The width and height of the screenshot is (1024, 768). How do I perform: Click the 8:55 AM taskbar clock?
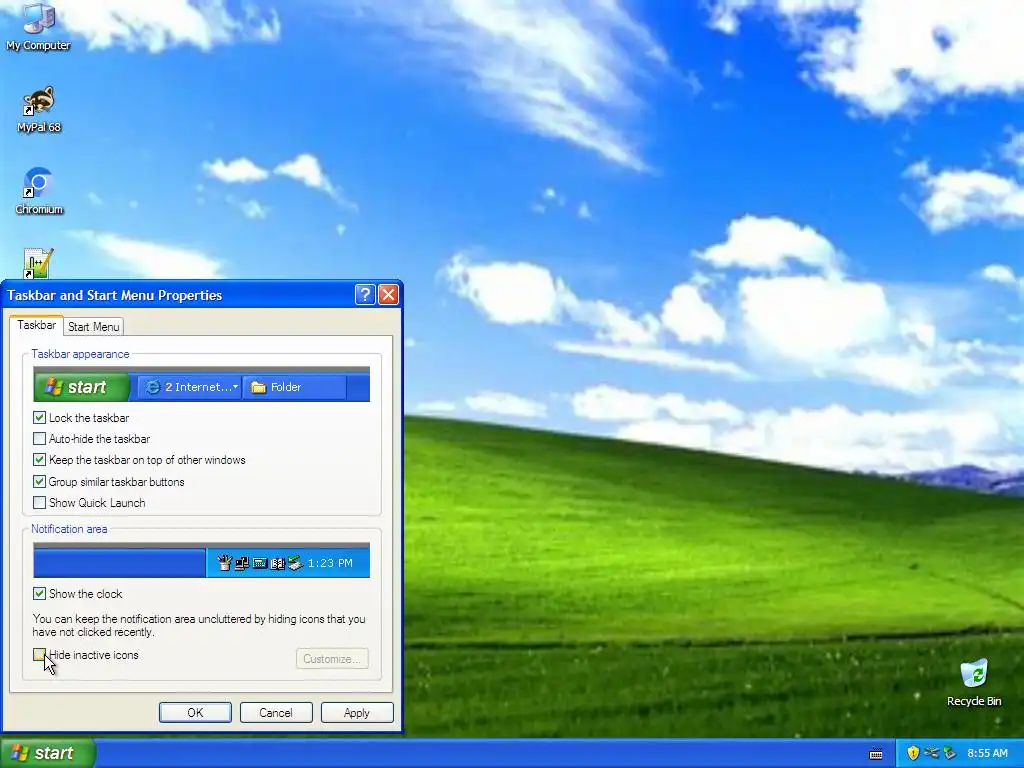[x=987, y=754]
